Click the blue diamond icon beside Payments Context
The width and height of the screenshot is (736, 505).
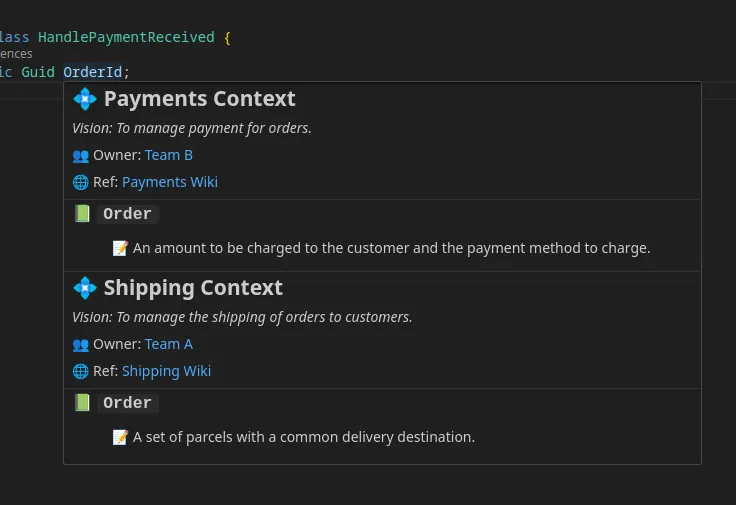(x=85, y=99)
